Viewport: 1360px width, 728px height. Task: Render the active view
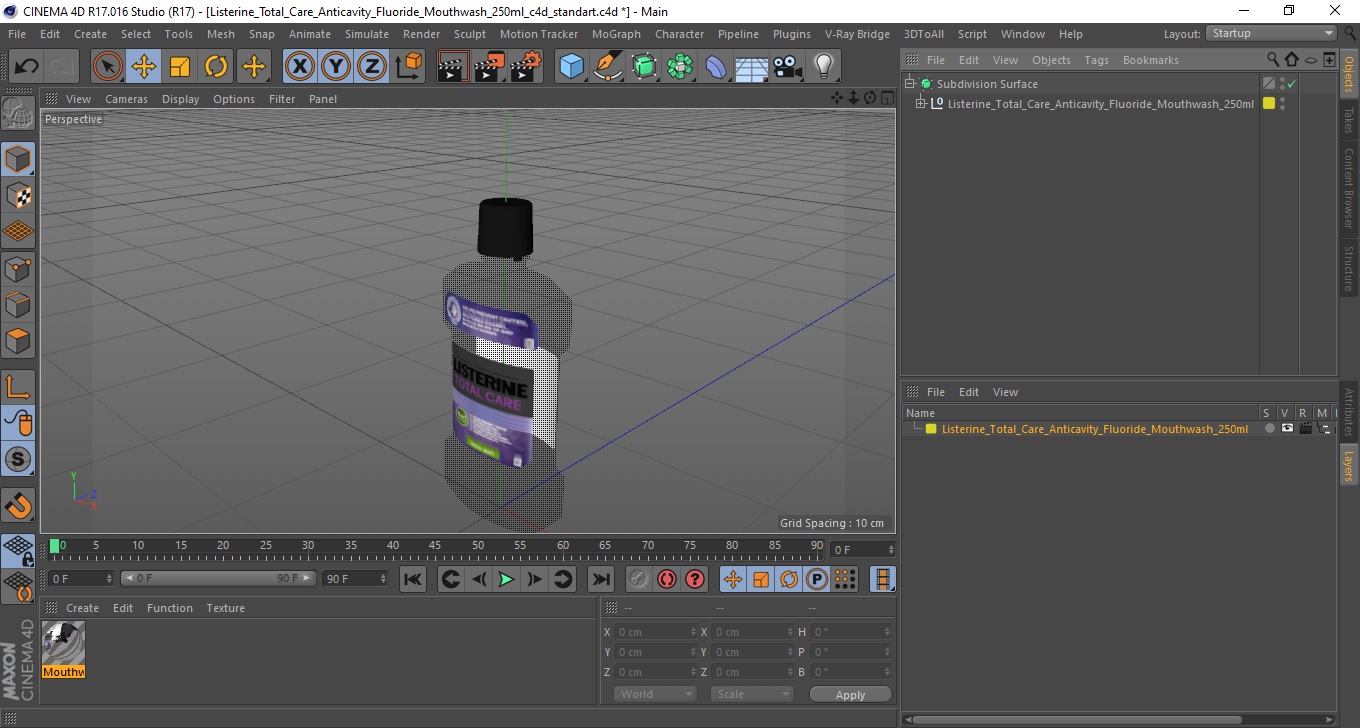(453, 67)
